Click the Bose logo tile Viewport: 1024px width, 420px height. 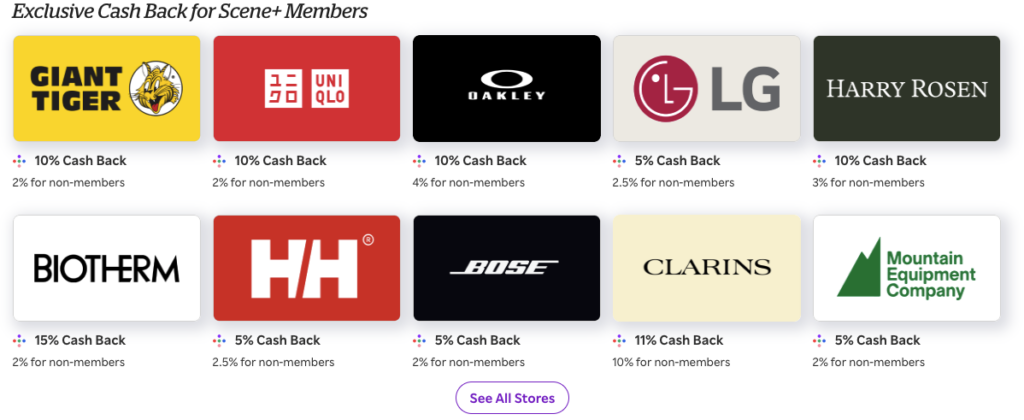tap(506, 267)
